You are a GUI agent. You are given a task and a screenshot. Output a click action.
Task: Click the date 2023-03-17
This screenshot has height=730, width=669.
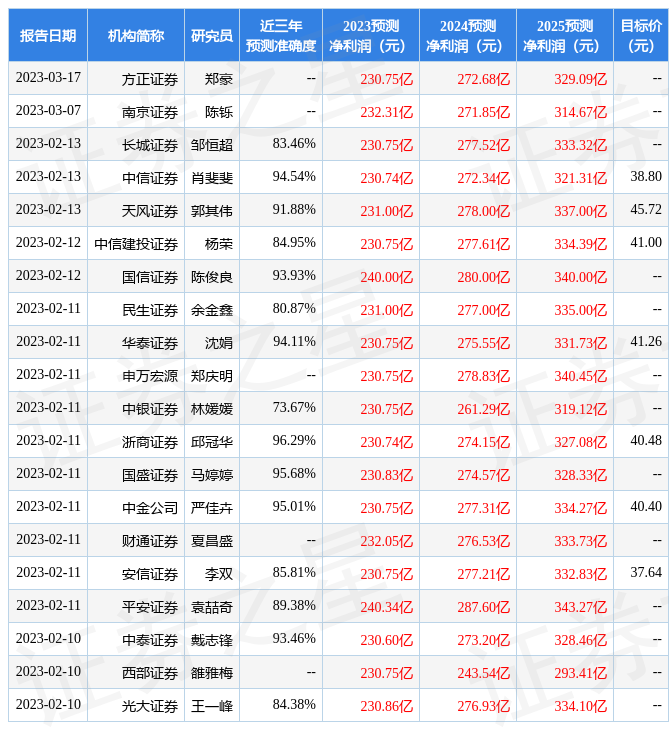[x=48, y=77]
